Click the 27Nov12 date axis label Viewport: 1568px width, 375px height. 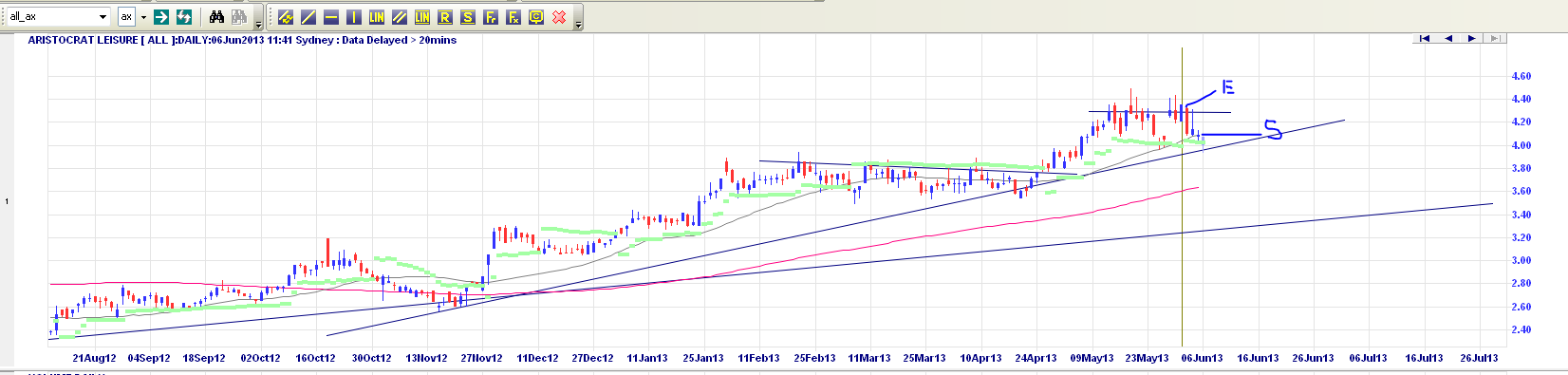pos(481,358)
